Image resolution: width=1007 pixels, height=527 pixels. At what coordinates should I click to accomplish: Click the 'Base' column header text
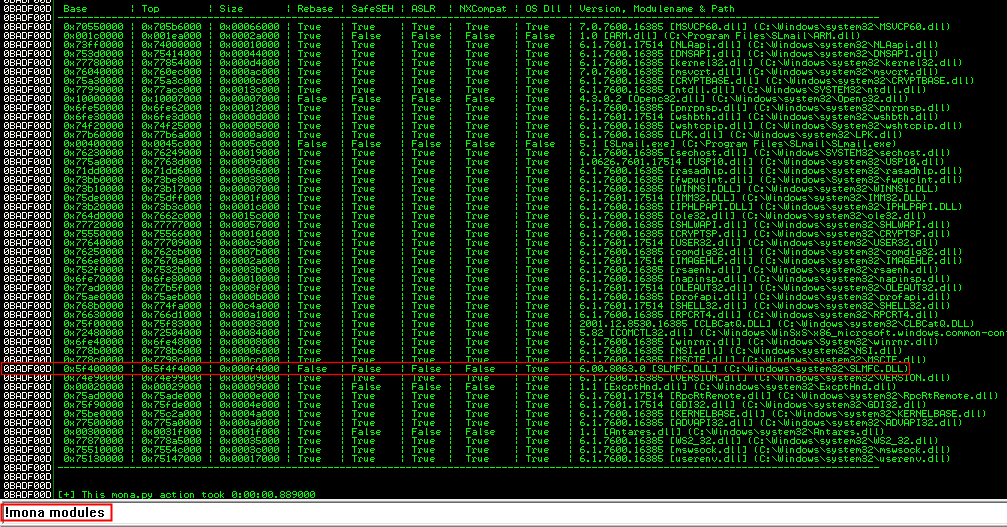click(75, 9)
